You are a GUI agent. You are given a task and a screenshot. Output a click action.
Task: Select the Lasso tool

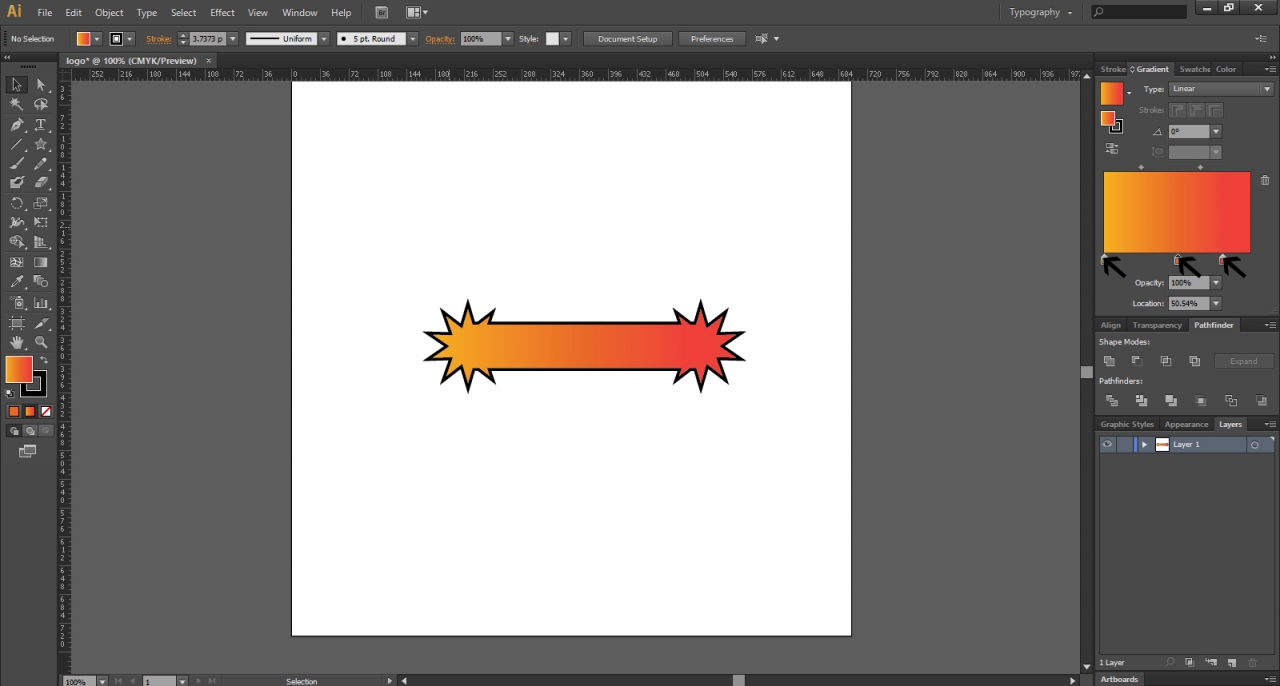coord(41,105)
